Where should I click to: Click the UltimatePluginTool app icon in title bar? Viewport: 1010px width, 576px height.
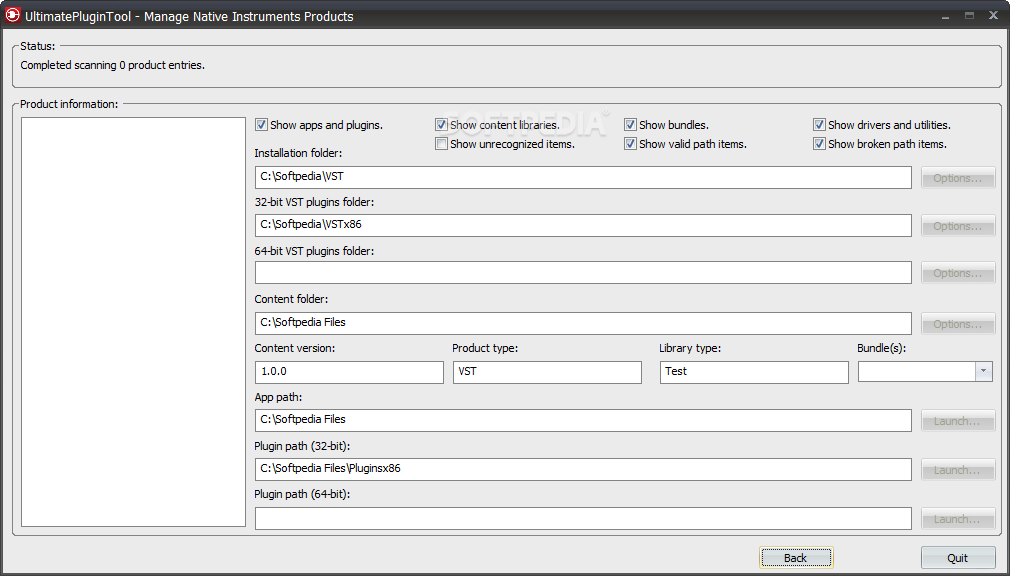click(13, 15)
